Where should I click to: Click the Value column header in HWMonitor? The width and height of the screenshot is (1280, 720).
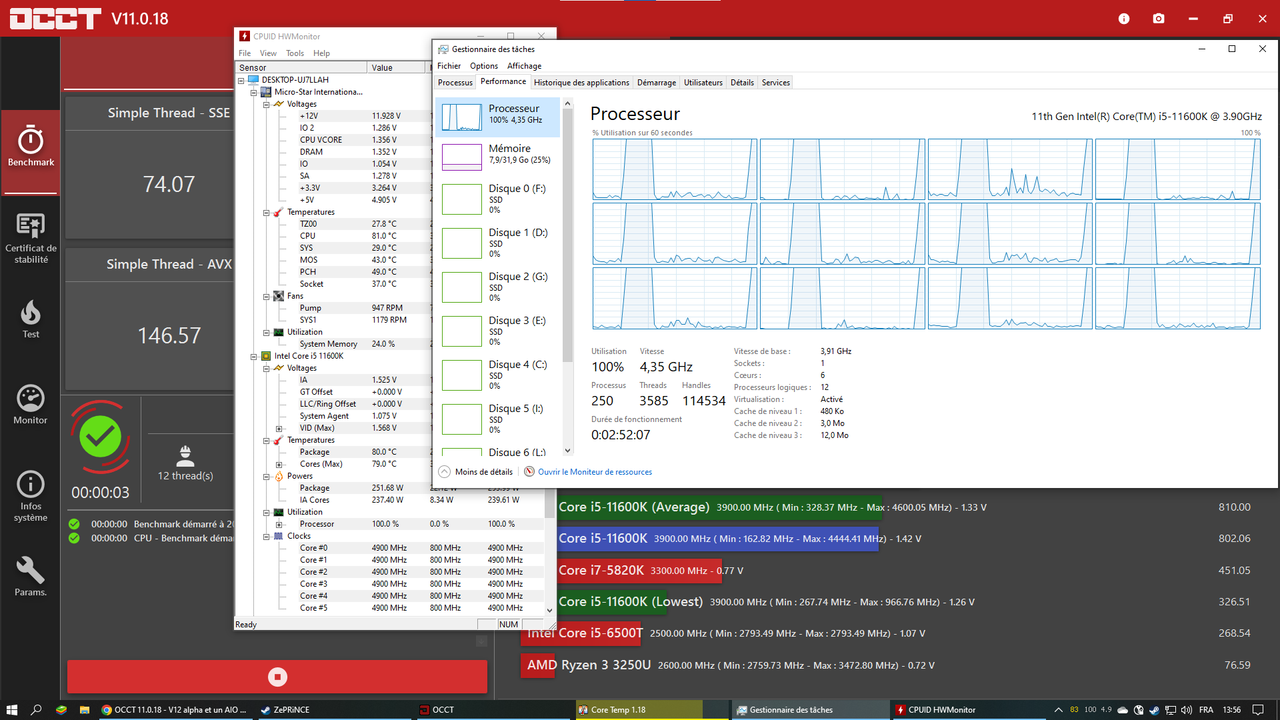(399, 68)
